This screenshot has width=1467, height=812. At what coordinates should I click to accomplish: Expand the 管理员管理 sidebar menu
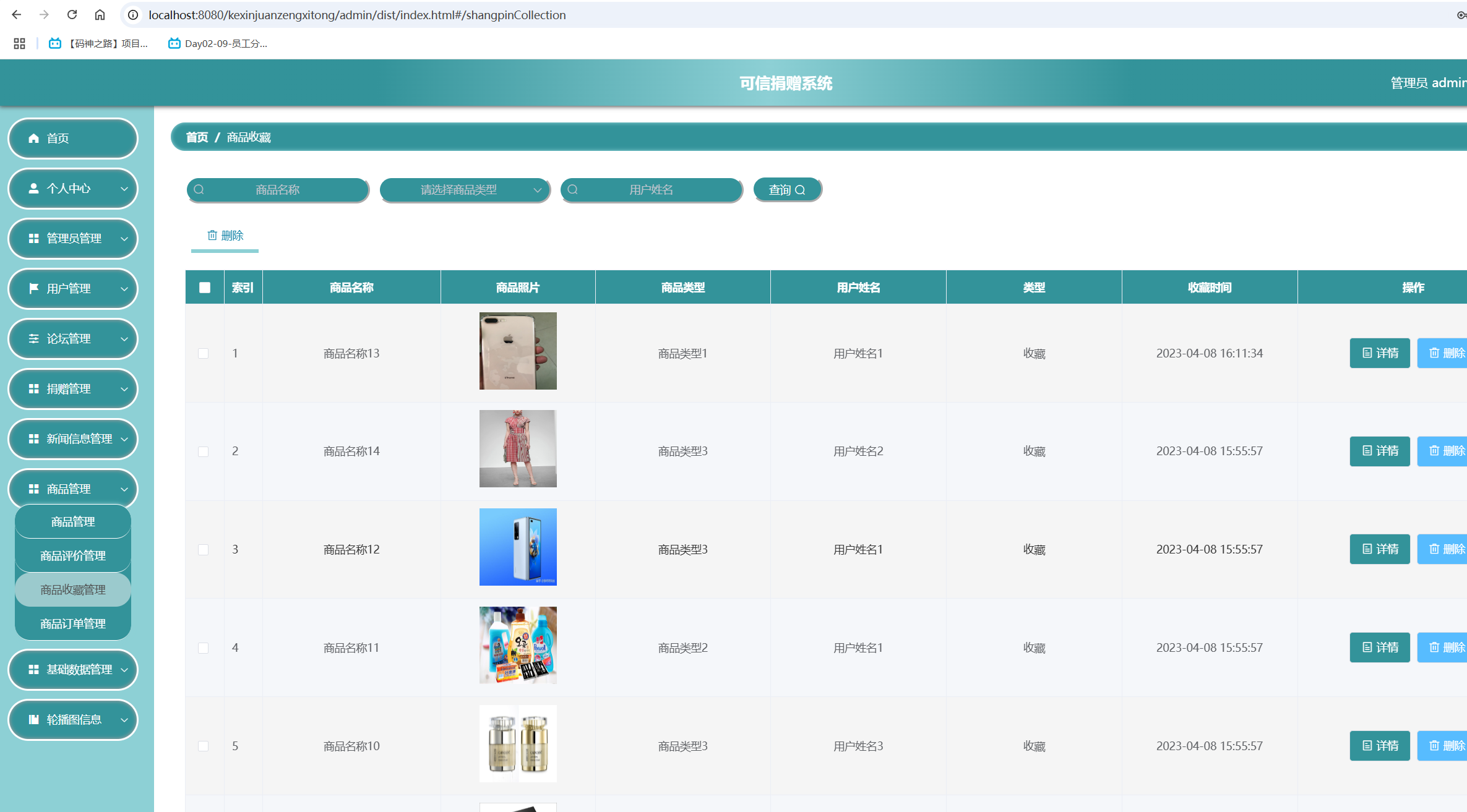click(73, 239)
